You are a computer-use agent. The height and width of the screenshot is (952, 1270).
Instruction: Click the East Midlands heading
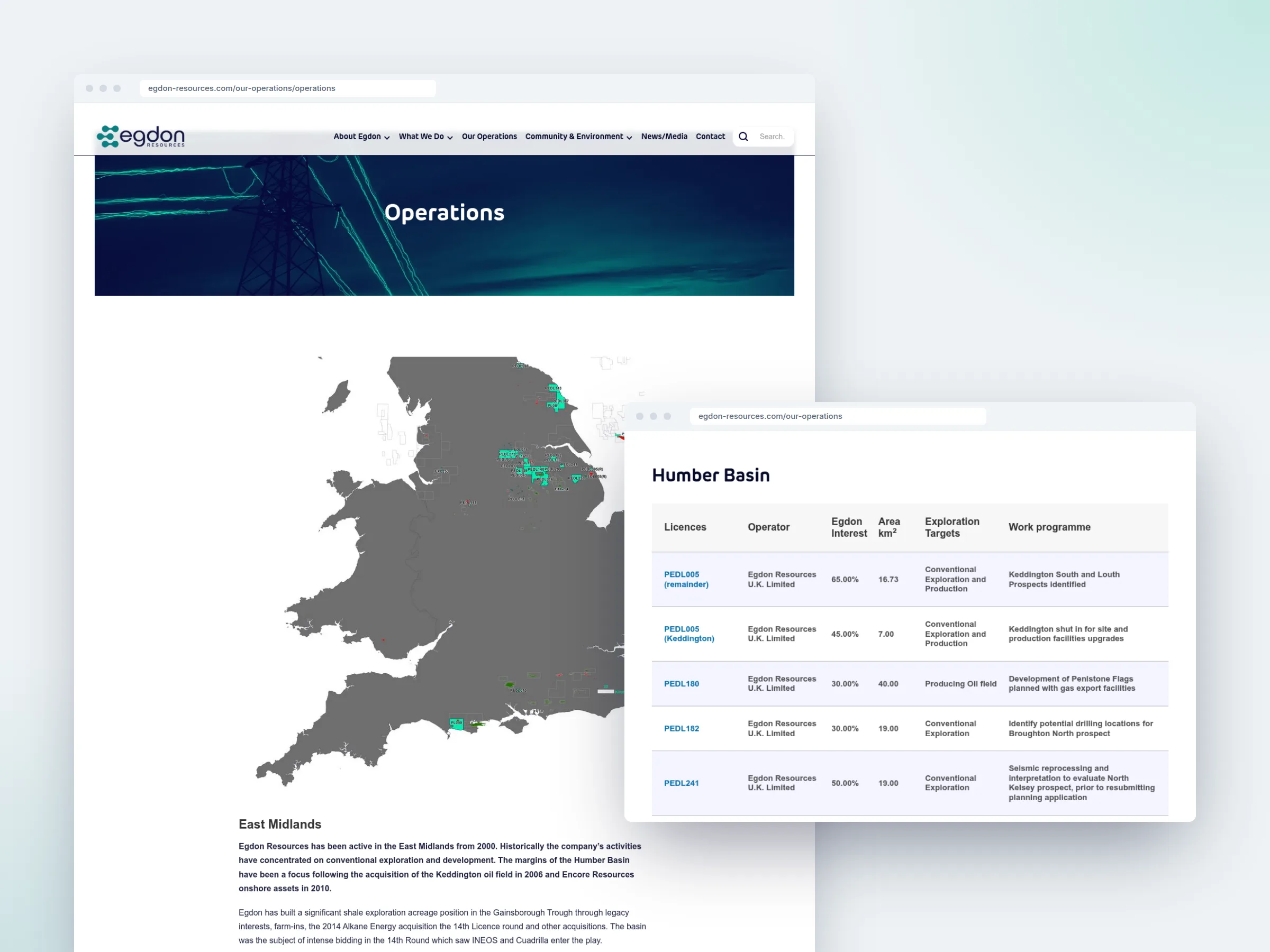point(279,825)
